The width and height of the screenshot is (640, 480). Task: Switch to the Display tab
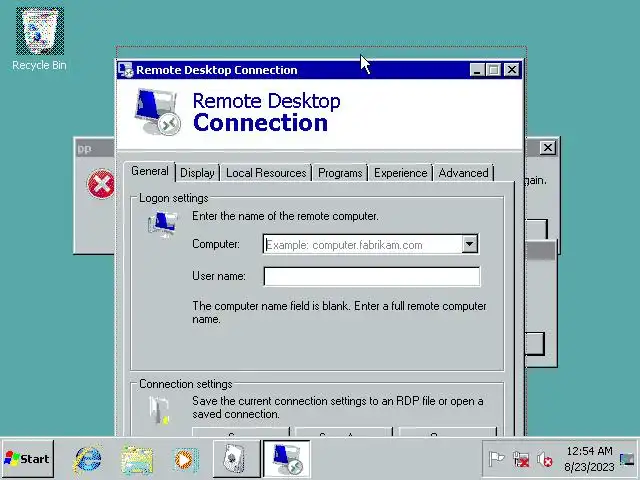click(x=198, y=173)
